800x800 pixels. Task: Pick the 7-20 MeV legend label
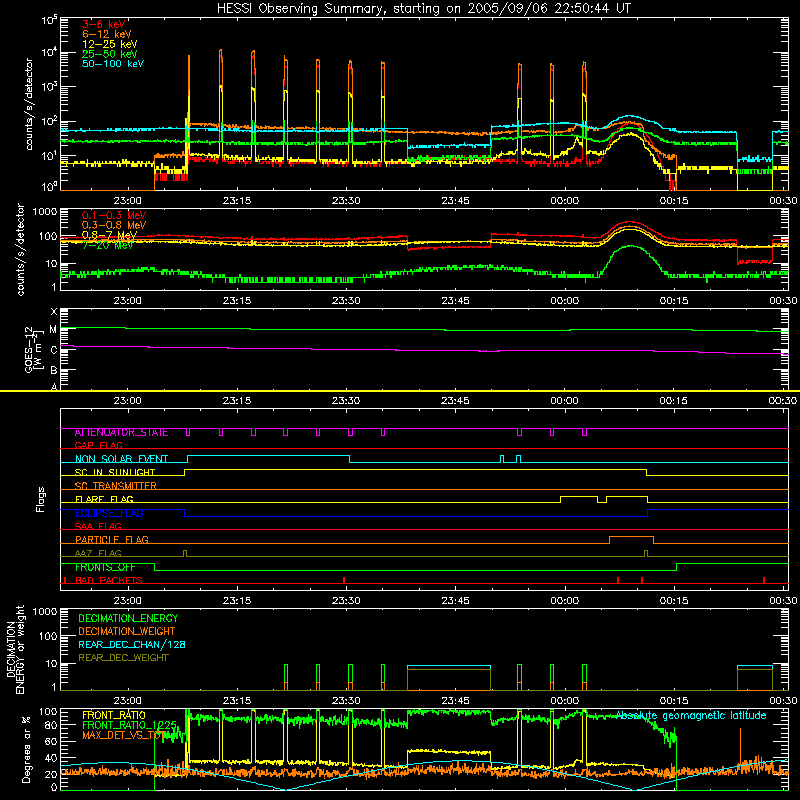pyautogui.click(x=108, y=245)
